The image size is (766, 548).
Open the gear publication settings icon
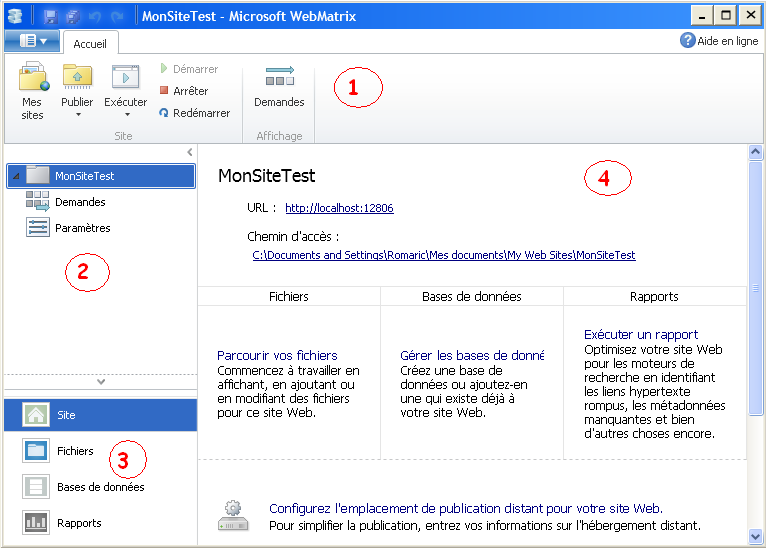coord(232,516)
